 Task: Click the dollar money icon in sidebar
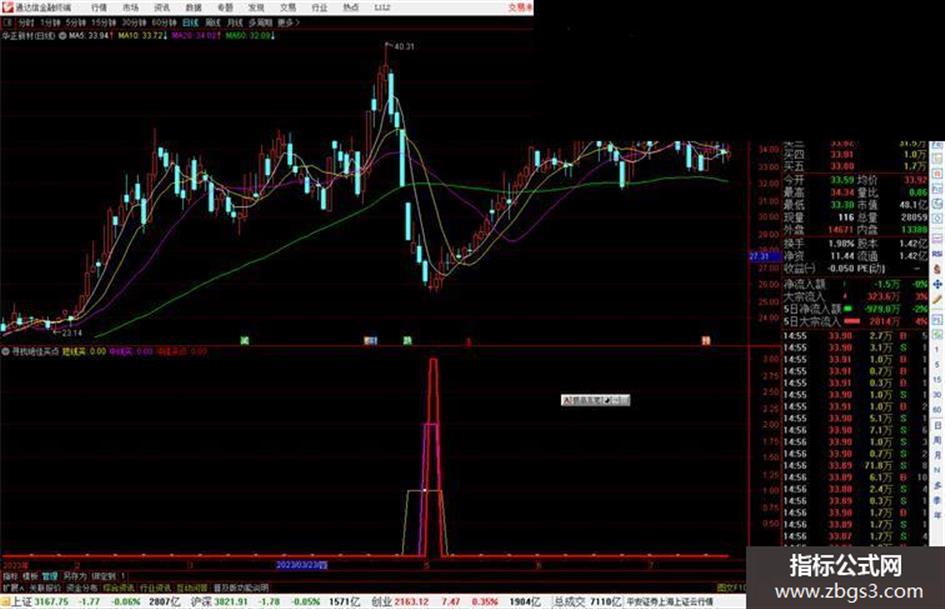pyautogui.click(x=937, y=269)
